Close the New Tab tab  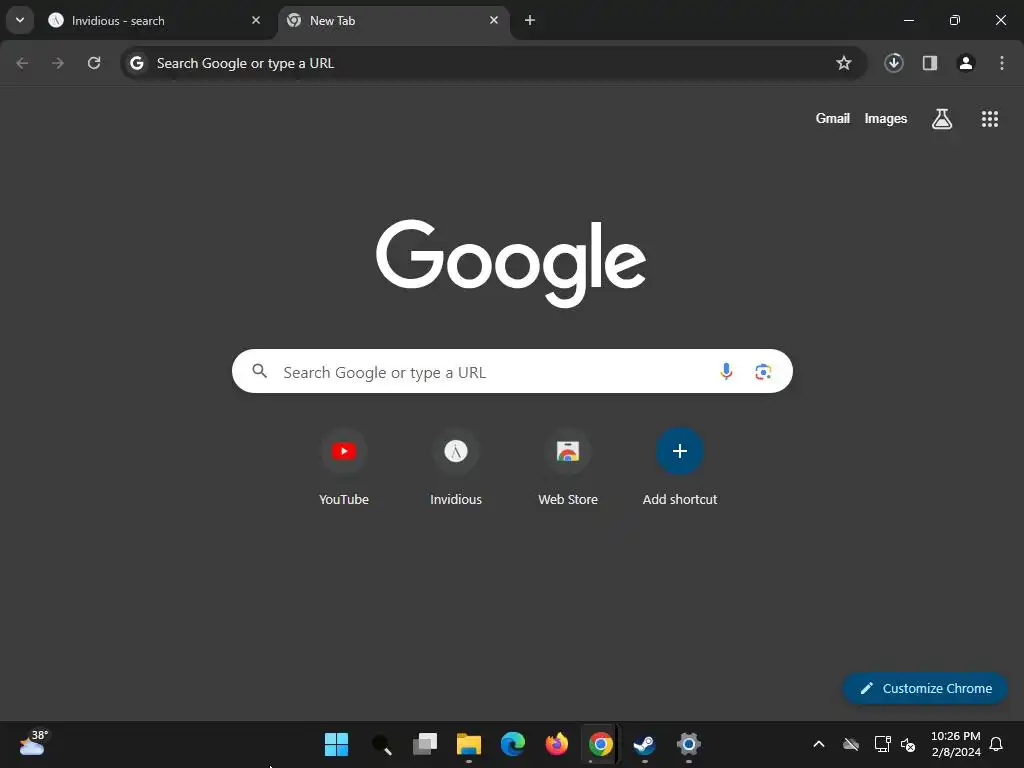494,20
